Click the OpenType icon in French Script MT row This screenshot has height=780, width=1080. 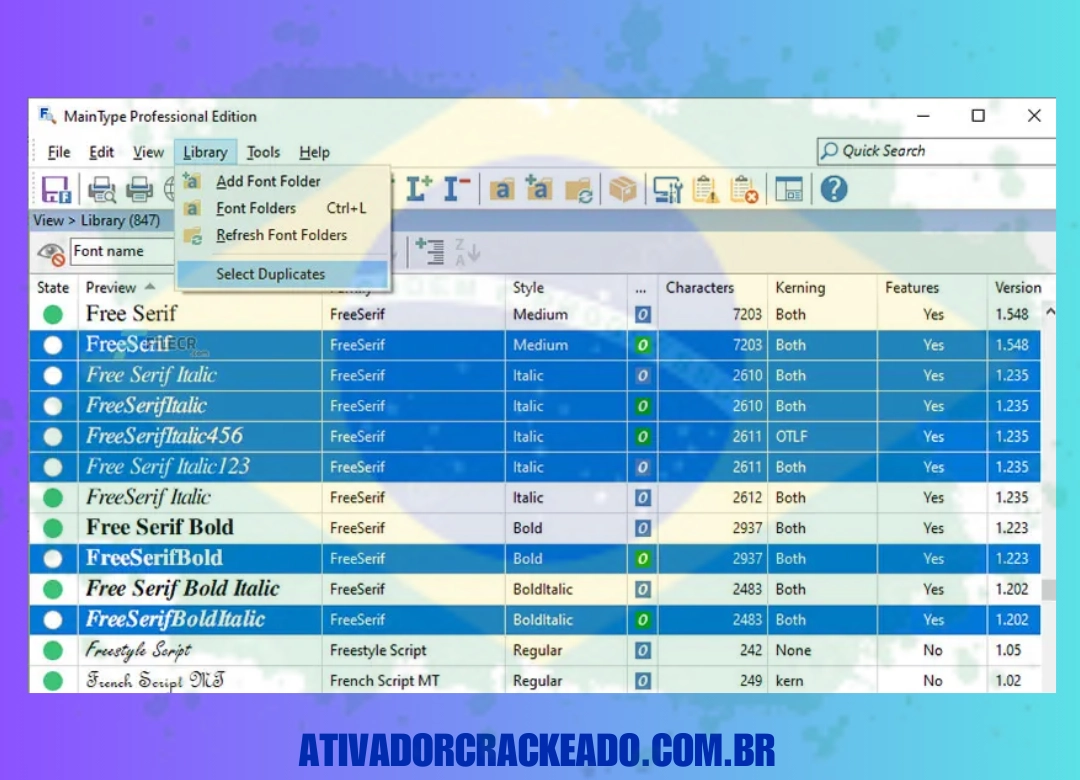click(x=643, y=681)
